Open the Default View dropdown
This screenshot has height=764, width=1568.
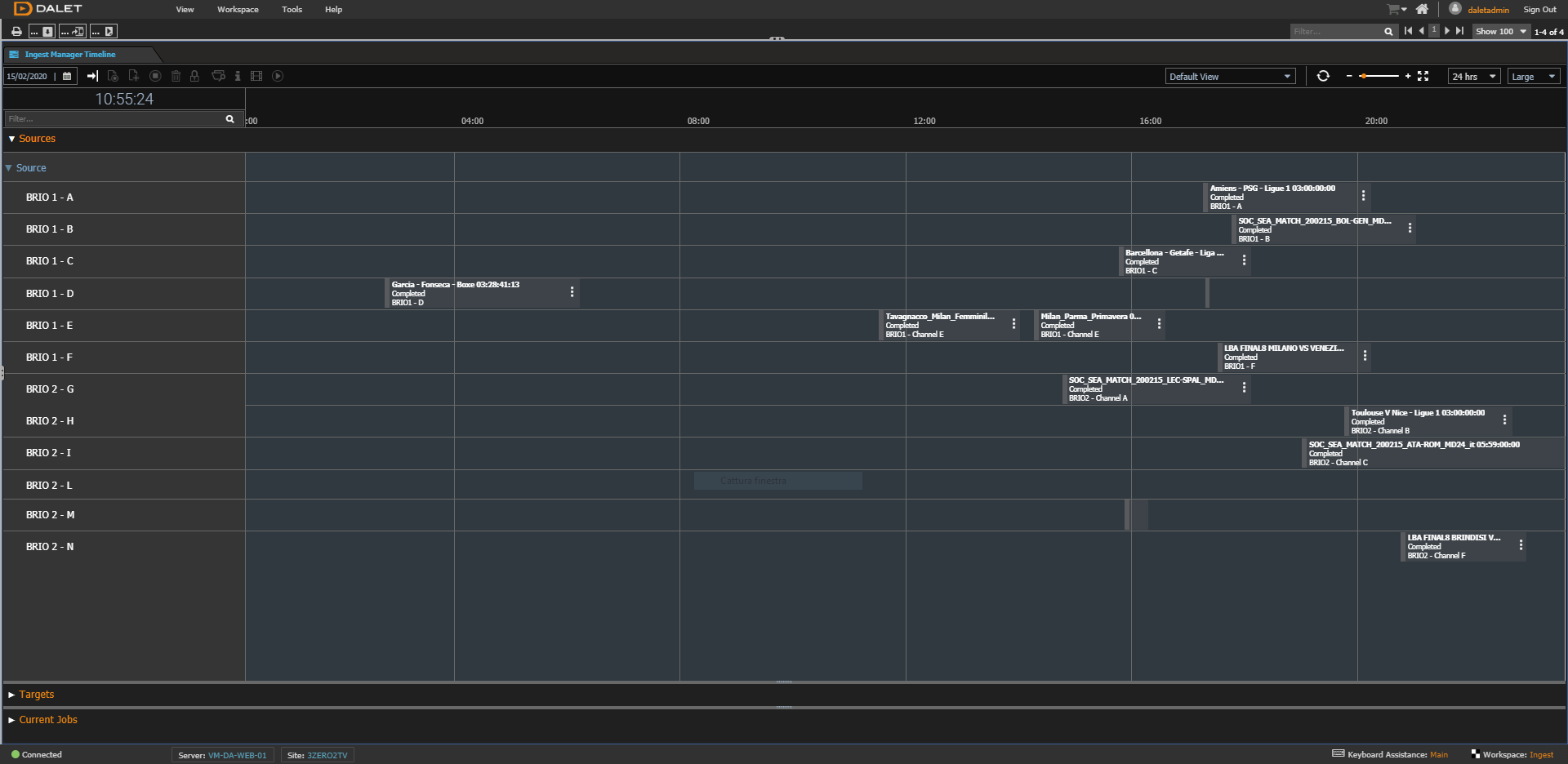click(1229, 77)
